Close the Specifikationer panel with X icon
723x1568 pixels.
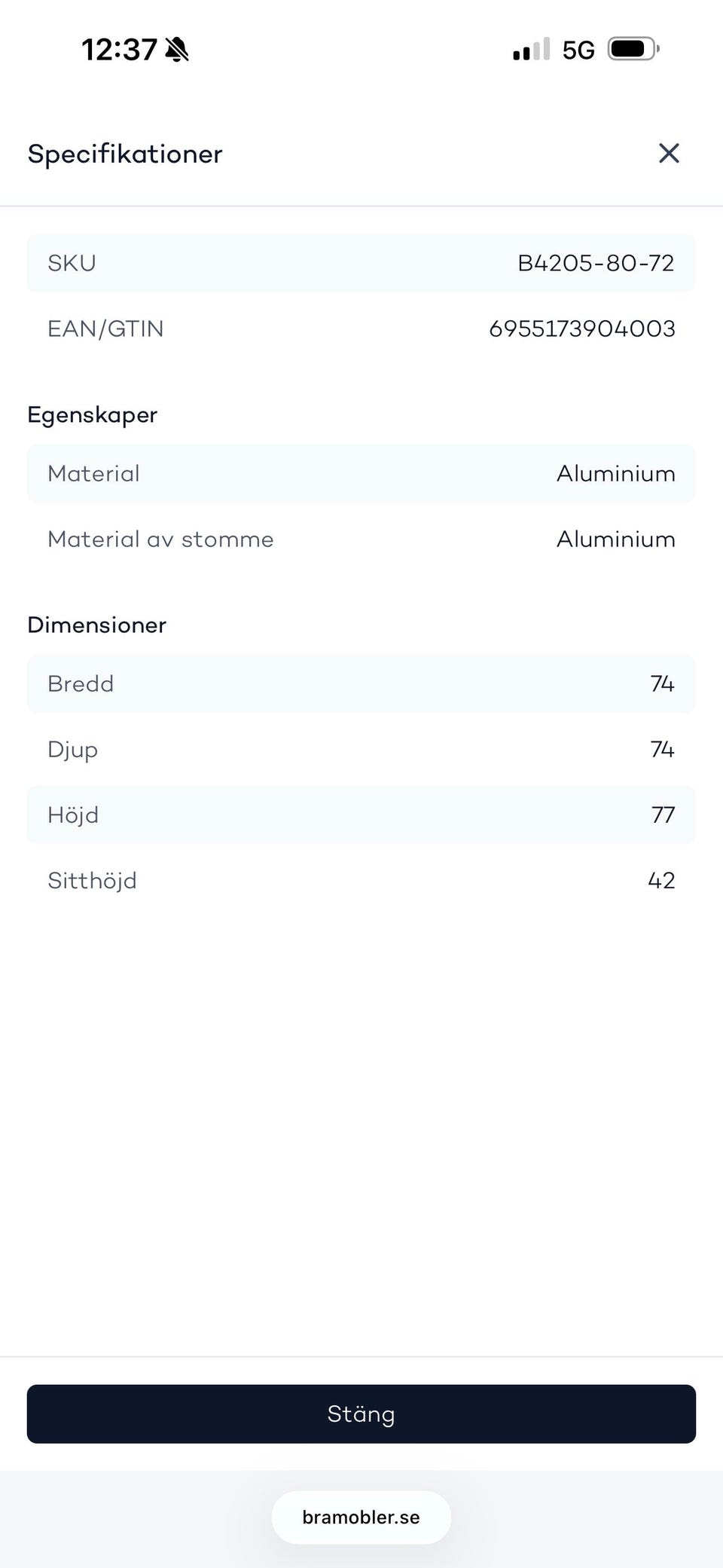click(x=669, y=154)
